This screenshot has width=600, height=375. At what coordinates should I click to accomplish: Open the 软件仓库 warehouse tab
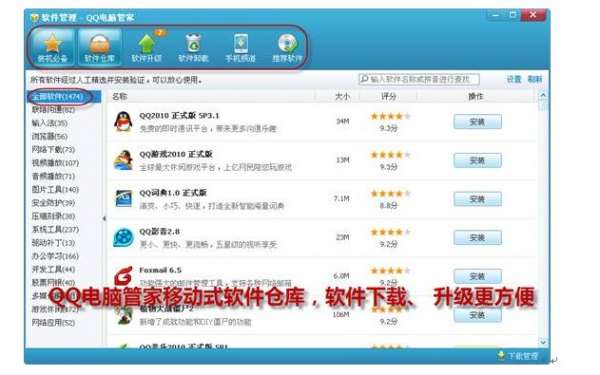coord(99,47)
